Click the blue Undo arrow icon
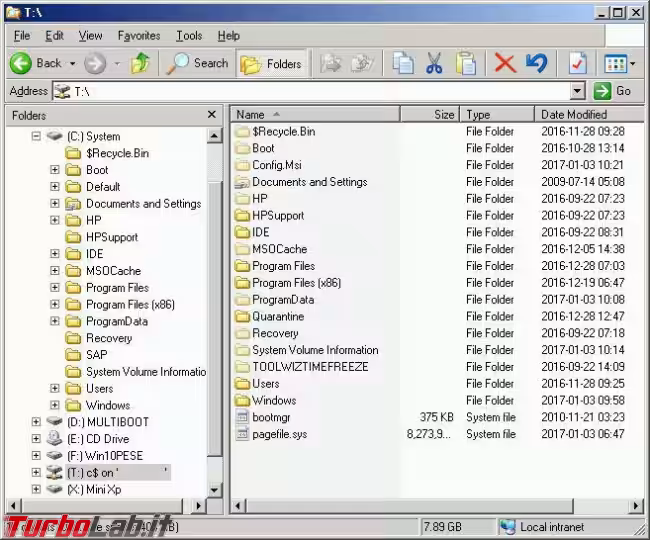Screen dimensions: 650x540 (536, 63)
